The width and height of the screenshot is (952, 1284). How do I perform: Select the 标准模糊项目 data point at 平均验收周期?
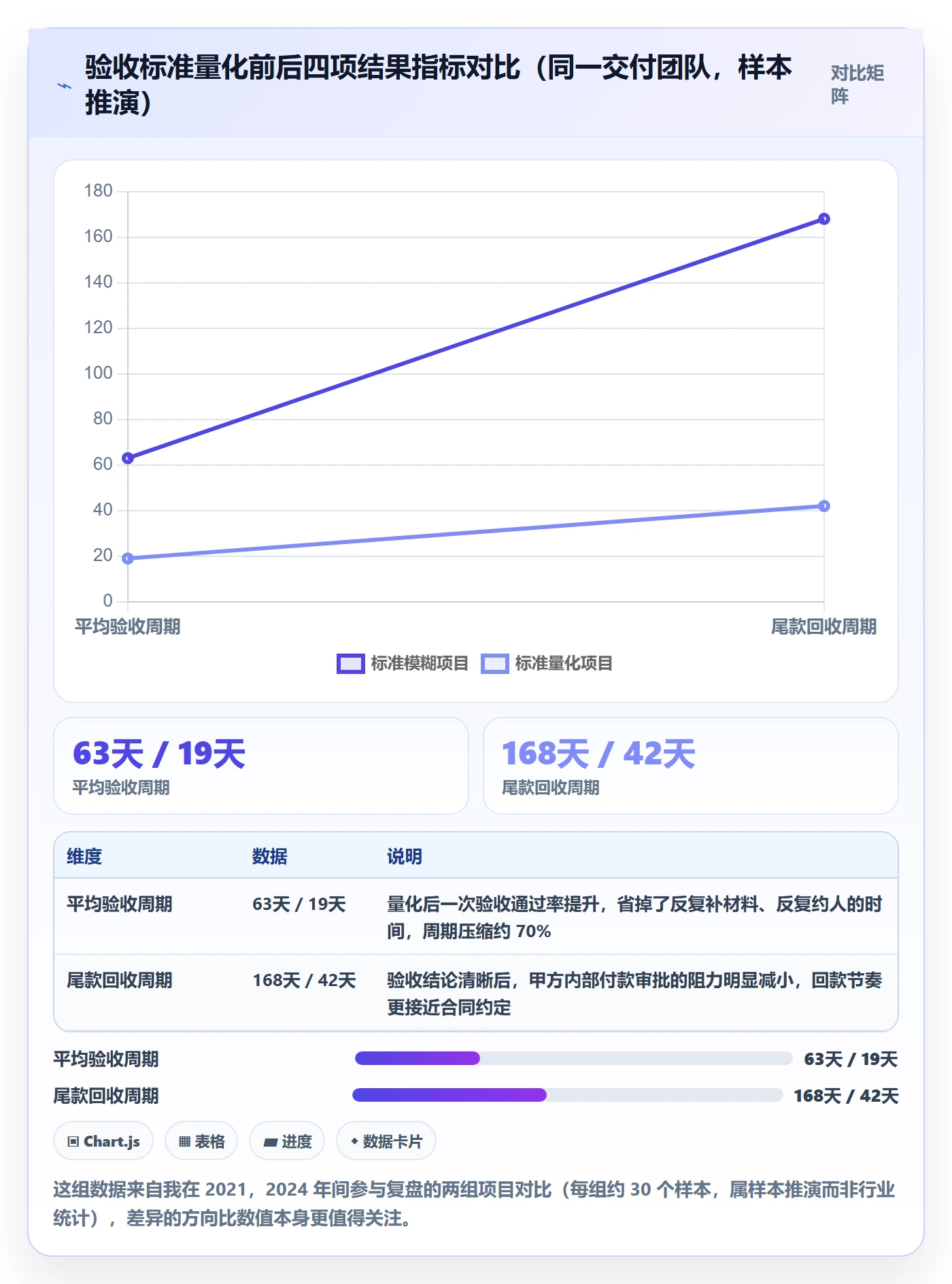(128, 458)
